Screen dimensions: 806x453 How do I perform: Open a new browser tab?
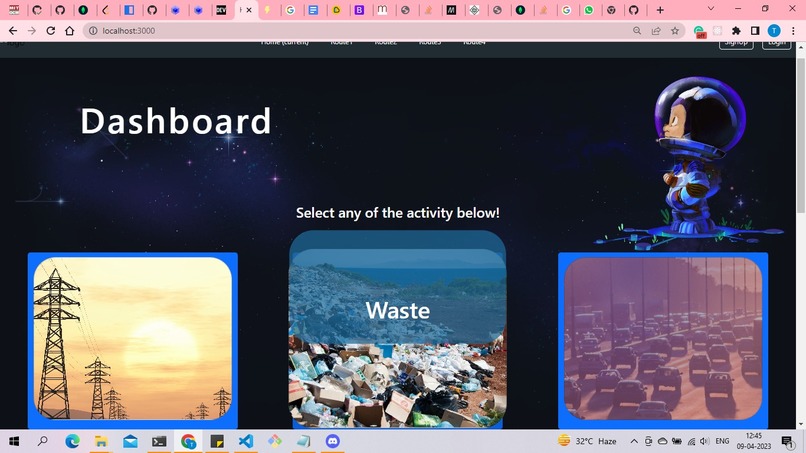660,10
